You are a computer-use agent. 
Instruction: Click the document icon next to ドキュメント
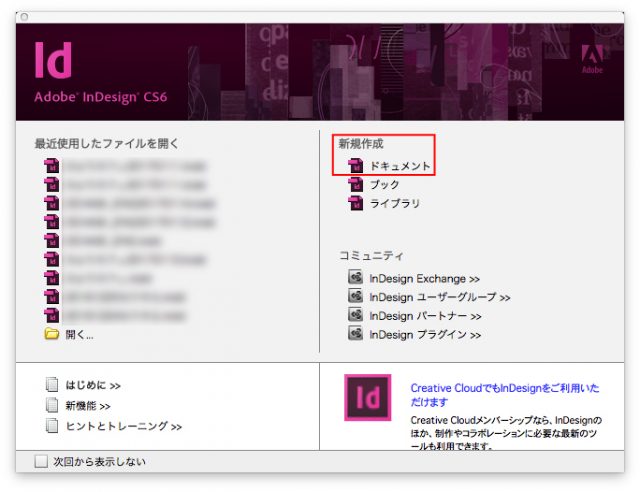(354, 165)
